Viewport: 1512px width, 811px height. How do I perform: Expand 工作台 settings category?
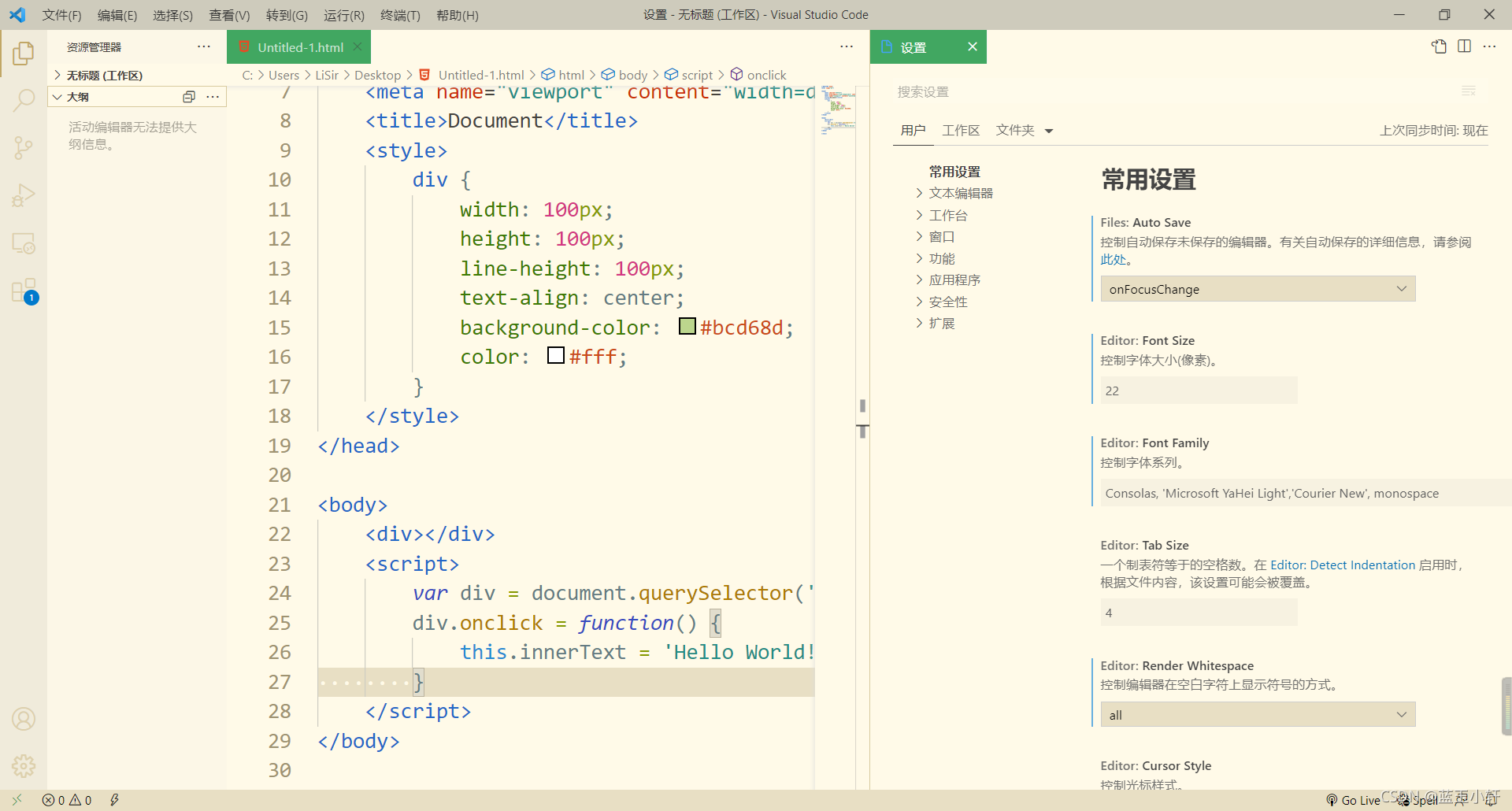click(x=948, y=215)
